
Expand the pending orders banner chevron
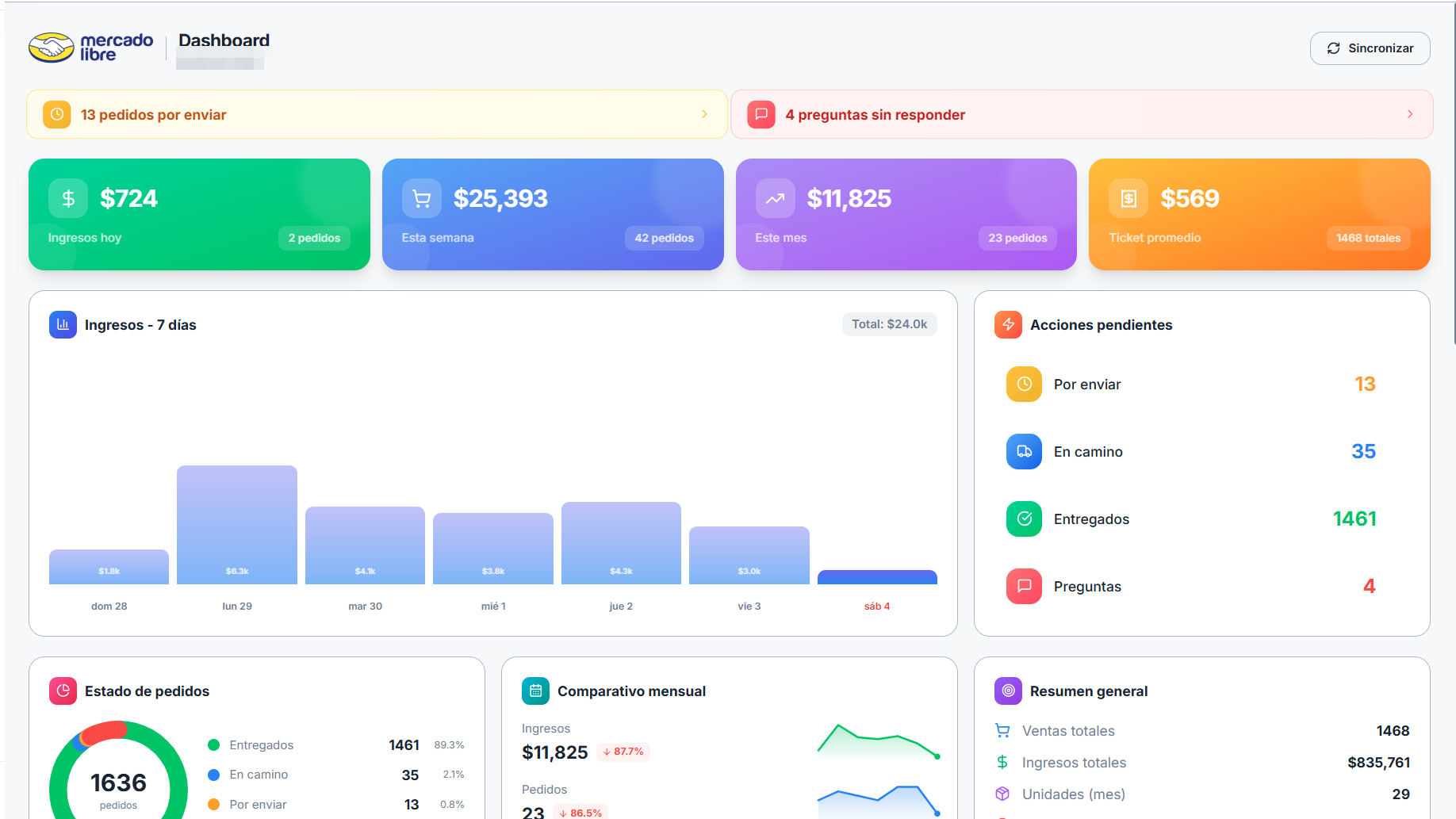pyautogui.click(x=704, y=114)
